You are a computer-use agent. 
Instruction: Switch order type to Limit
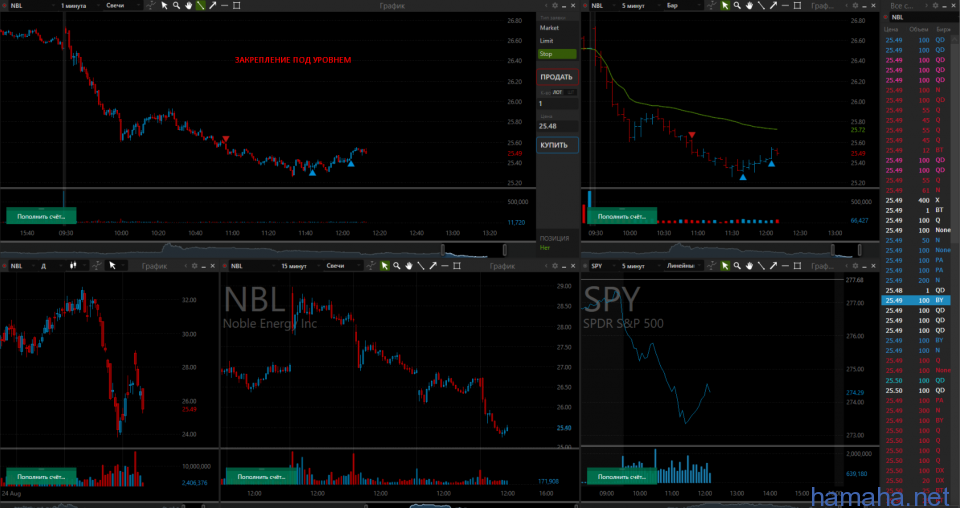(x=549, y=41)
